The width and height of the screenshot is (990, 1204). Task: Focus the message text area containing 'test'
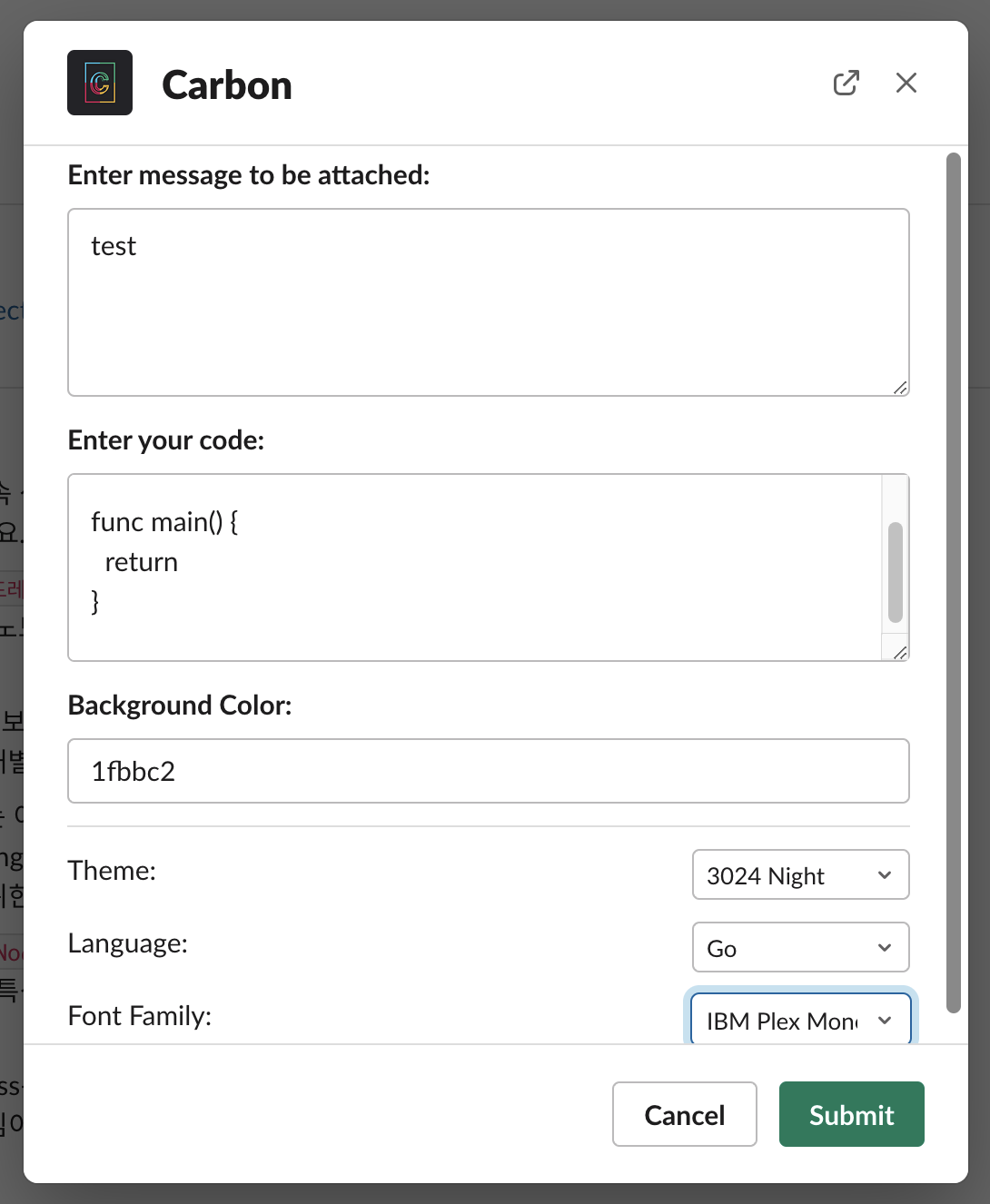click(489, 302)
